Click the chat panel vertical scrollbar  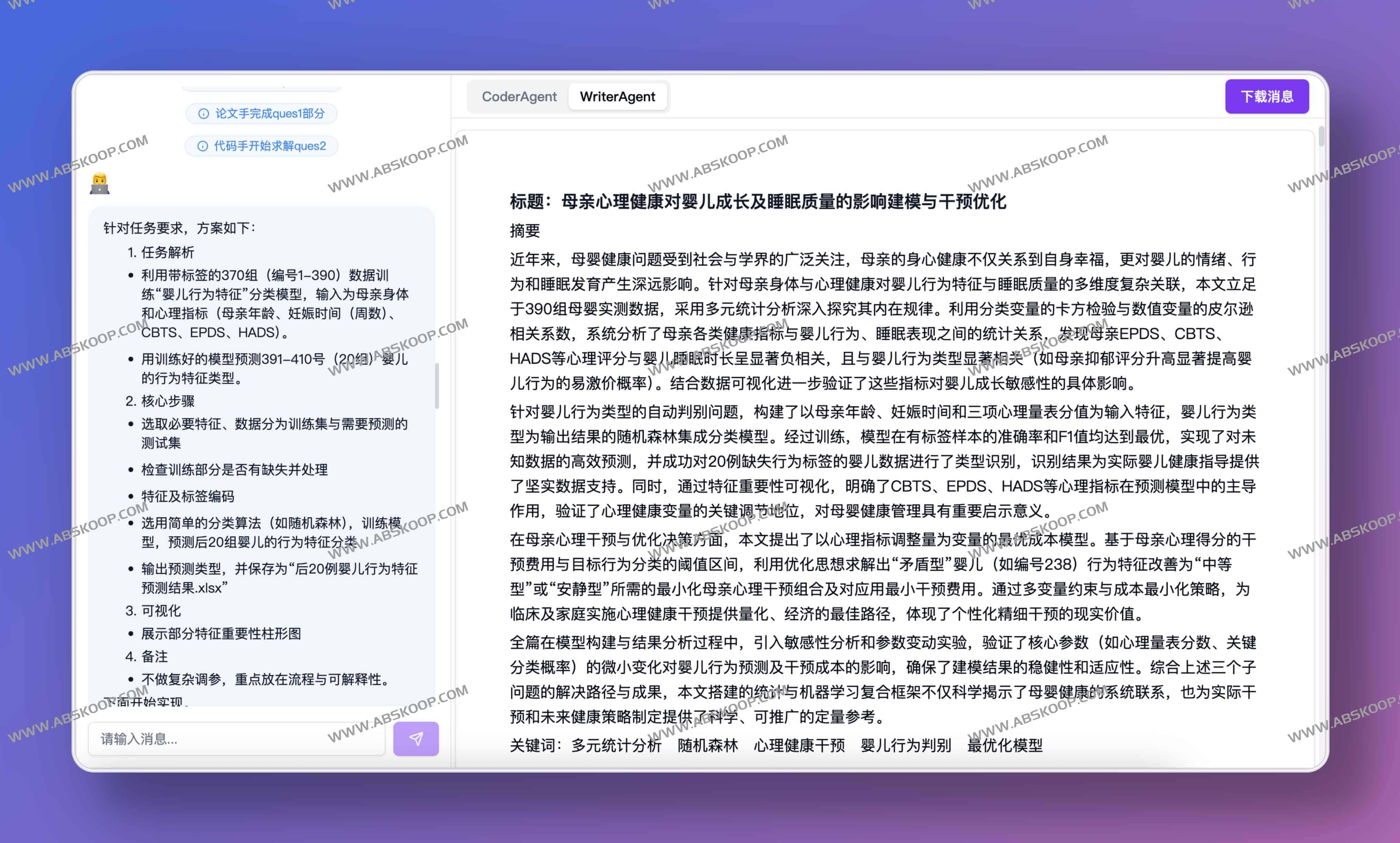(x=437, y=386)
